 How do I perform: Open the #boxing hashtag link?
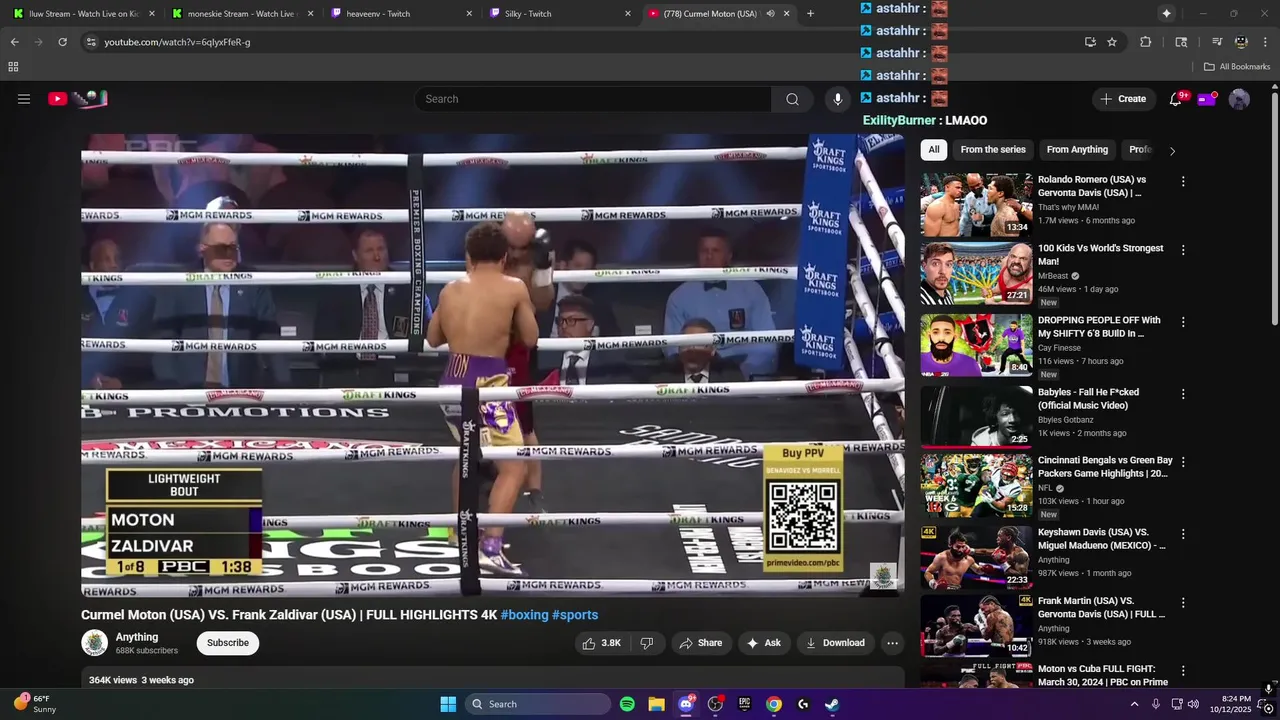(x=525, y=615)
